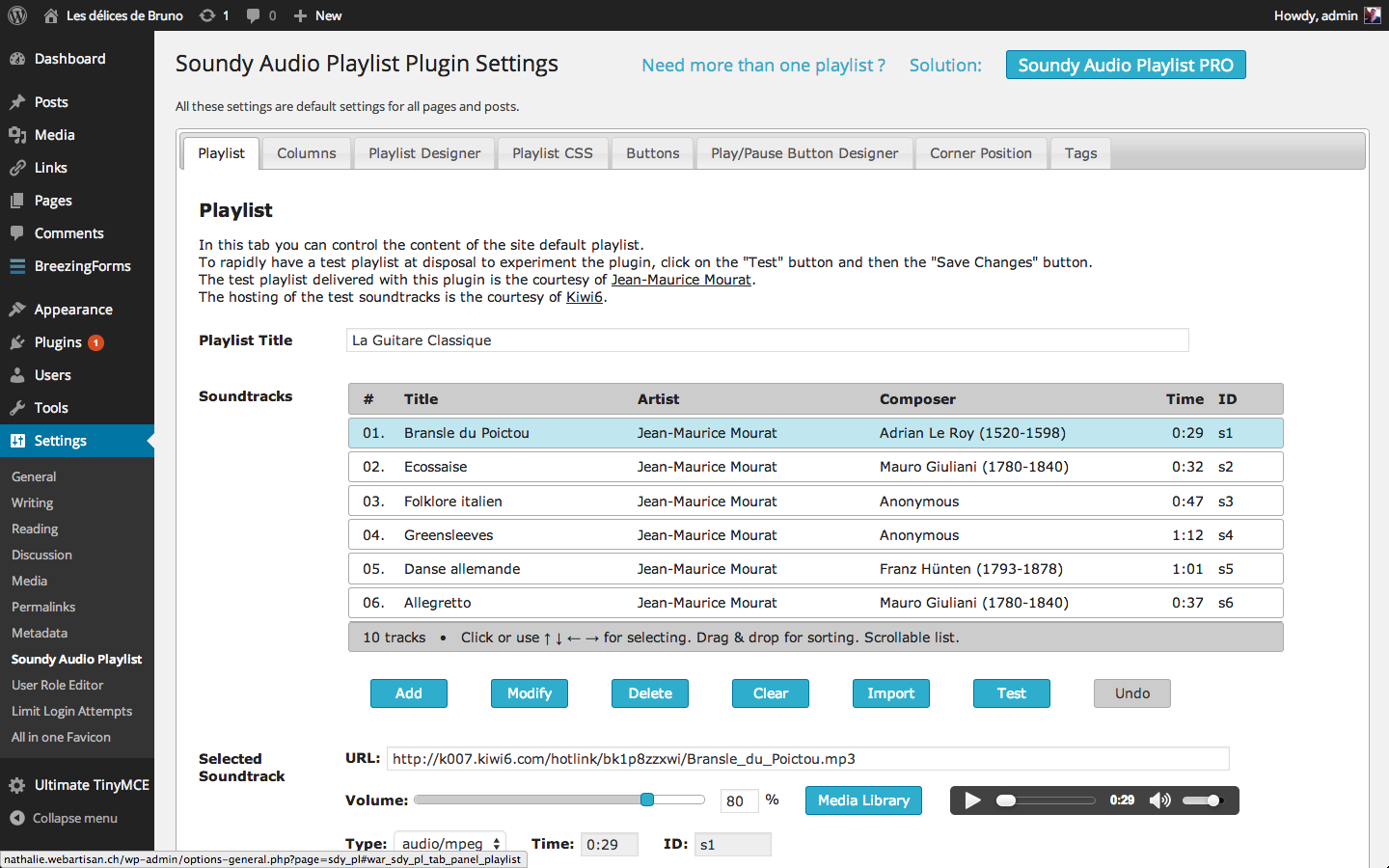Switch to the Tags tab
This screenshot has width=1389, height=868.
click(x=1081, y=153)
